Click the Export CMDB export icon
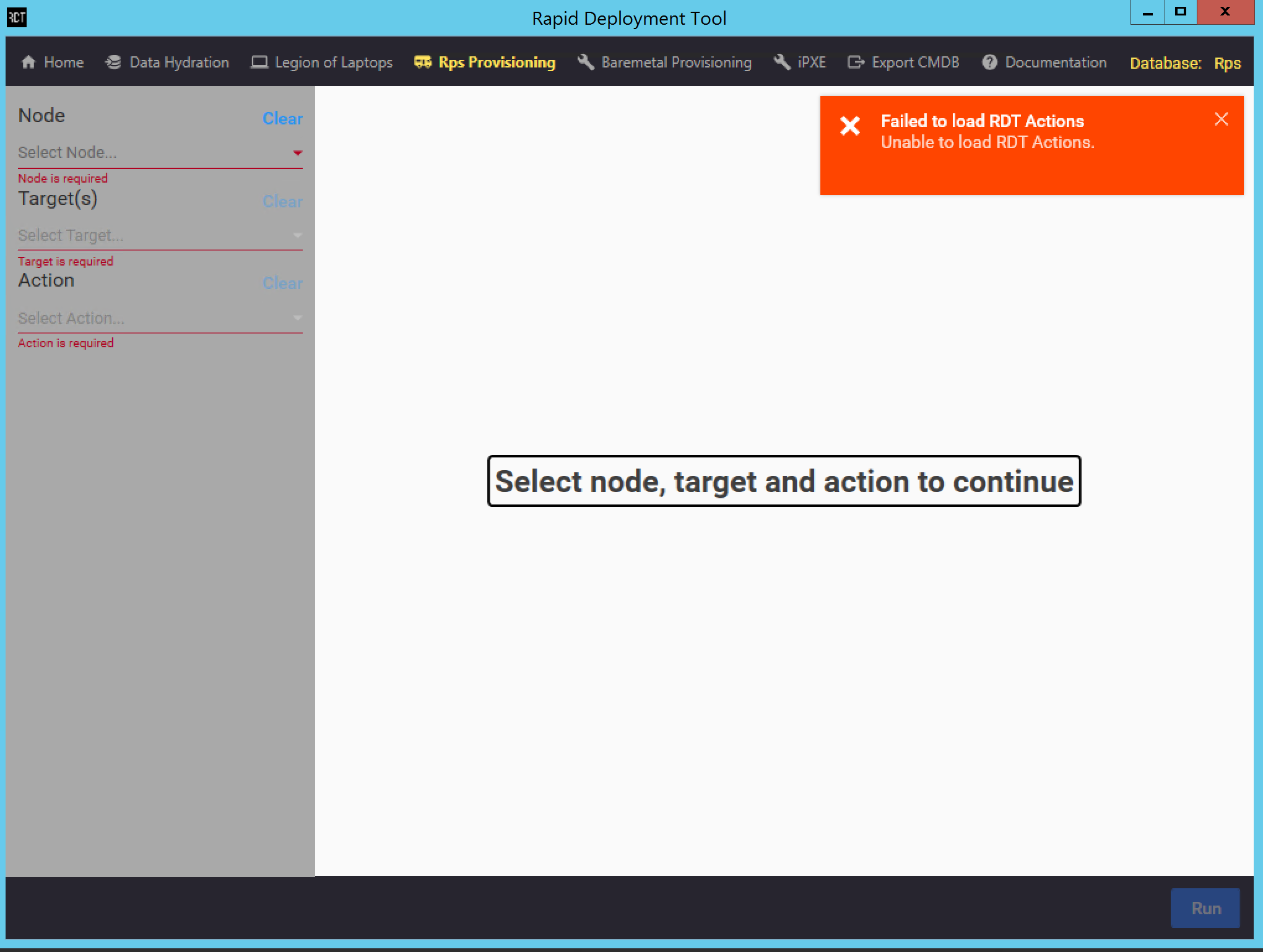 click(856, 63)
